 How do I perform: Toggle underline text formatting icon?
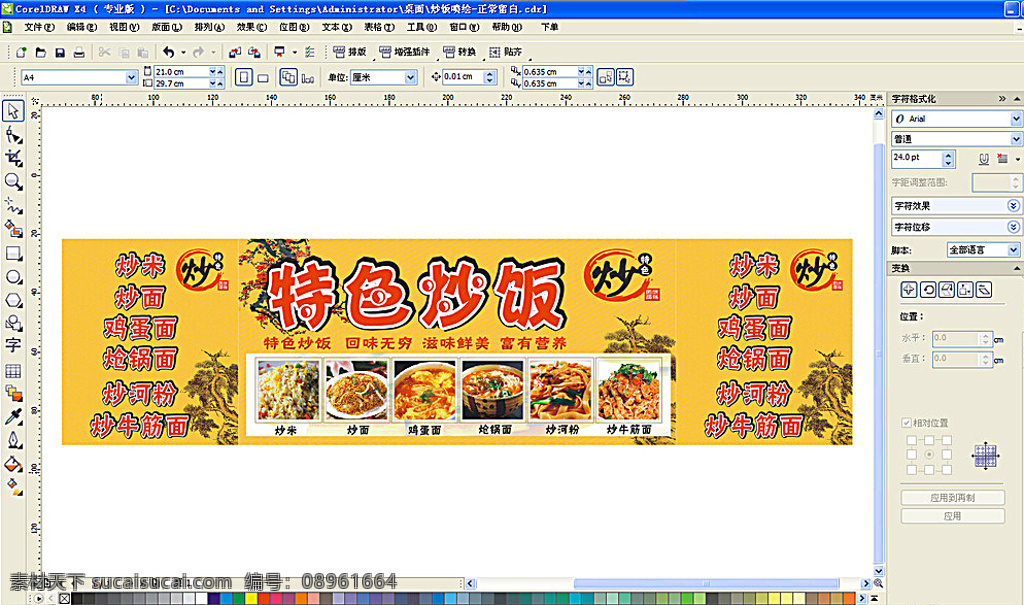pyautogui.click(x=984, y=159)
